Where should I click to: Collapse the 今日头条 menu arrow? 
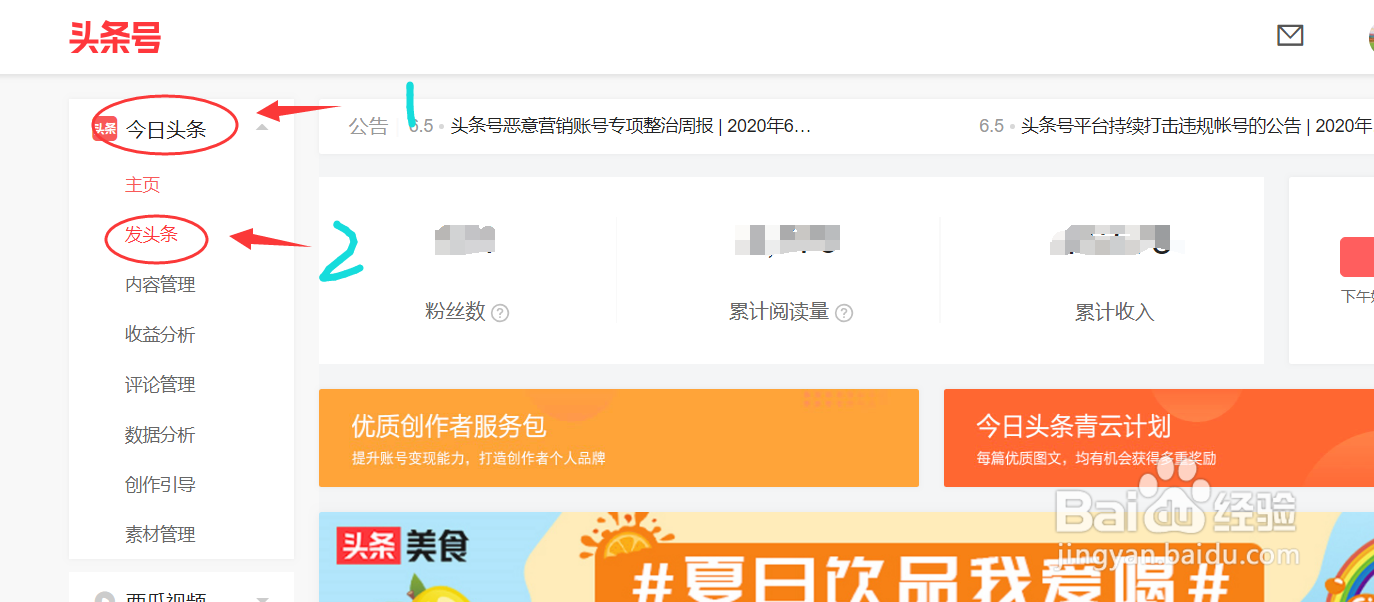262,128
